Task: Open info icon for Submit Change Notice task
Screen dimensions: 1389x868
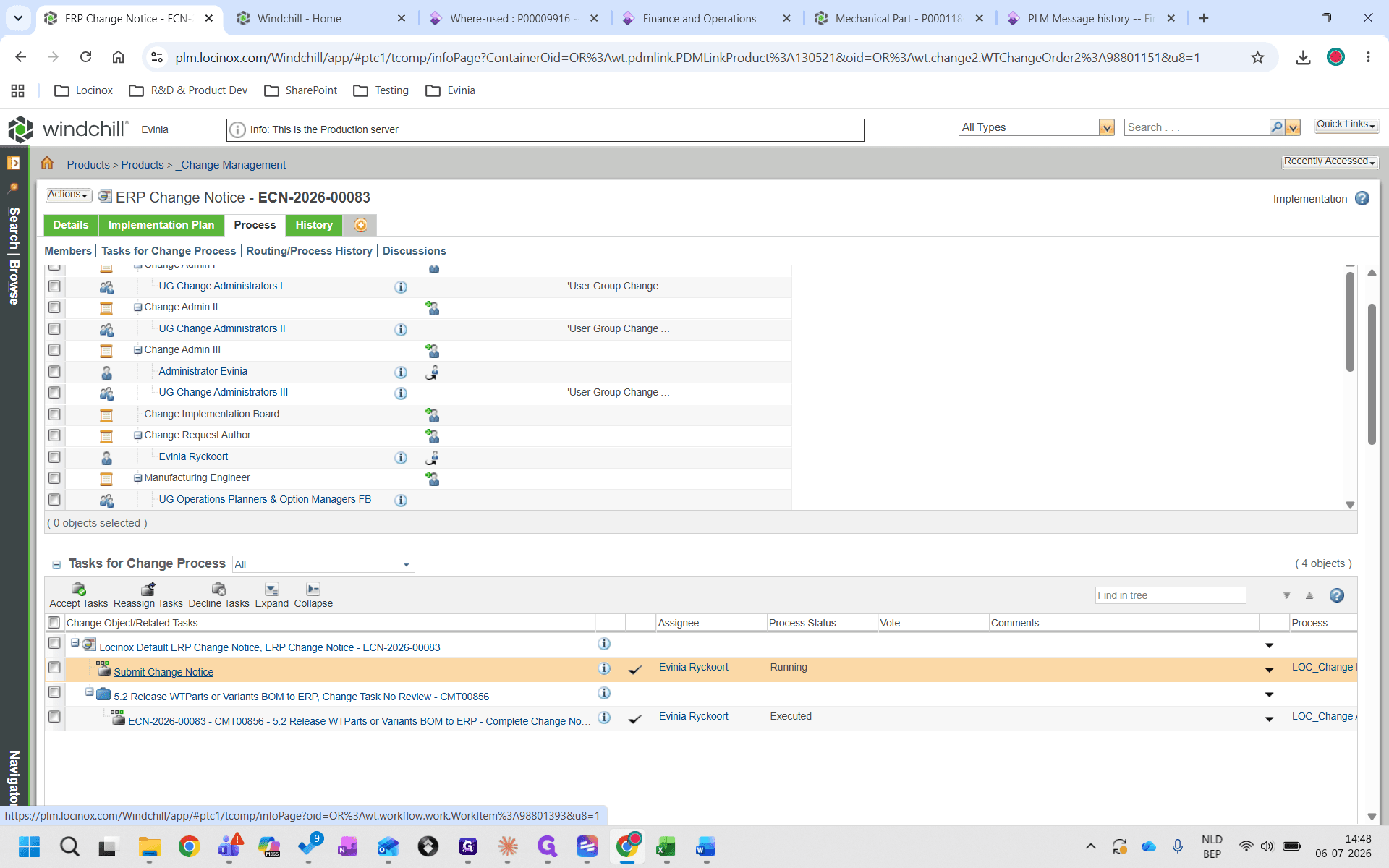Action: [x=604, y=668]
